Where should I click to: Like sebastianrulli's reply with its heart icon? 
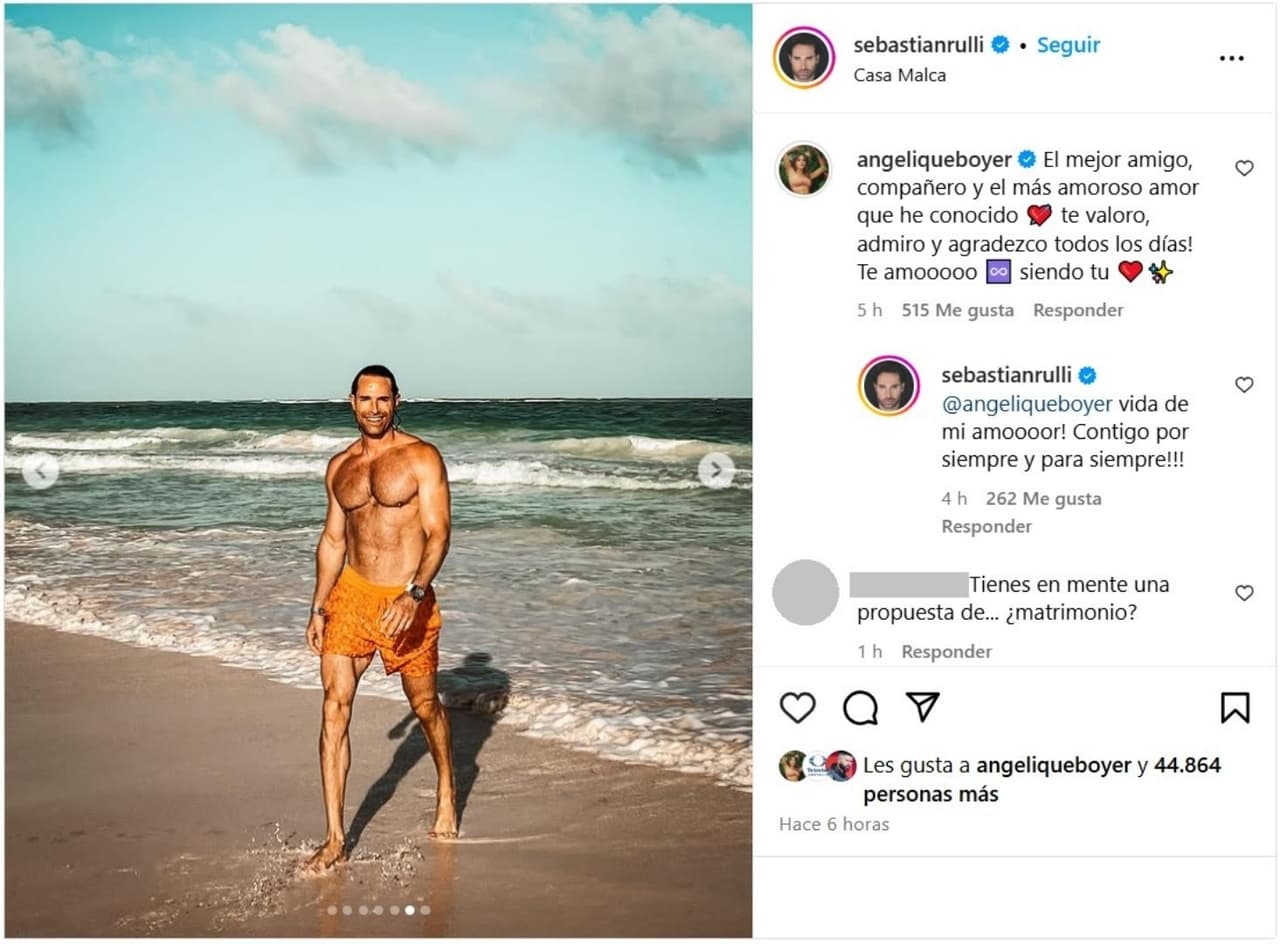click(1244, 384)
